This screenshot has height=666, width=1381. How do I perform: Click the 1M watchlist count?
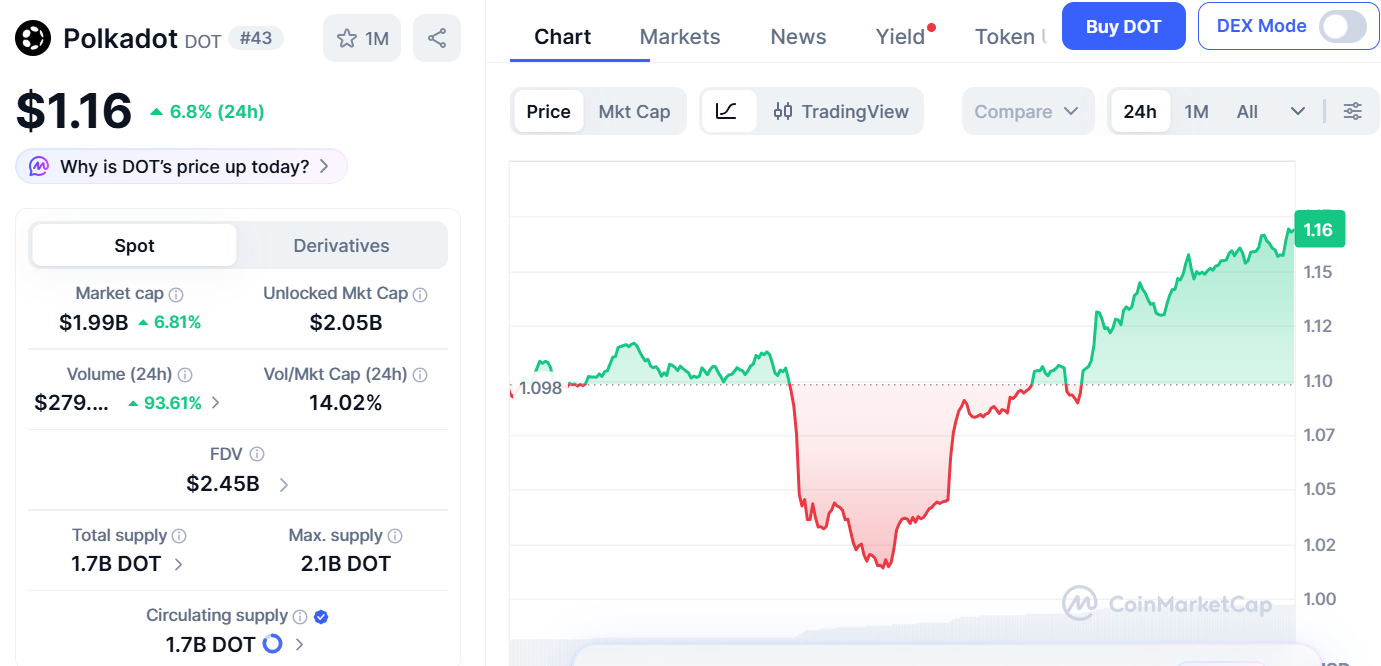[377, 39]
